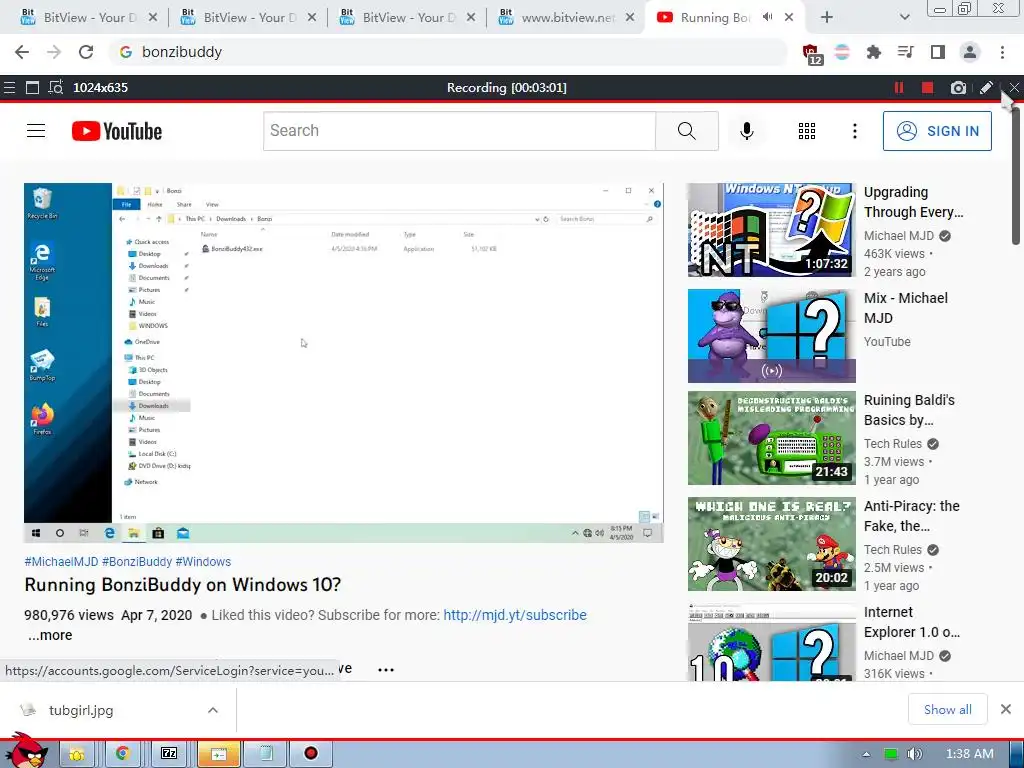Open more actions ellipsis under video
This screenshot has height=768, width=1024.
pyautogui.click(x=386, y=669)
